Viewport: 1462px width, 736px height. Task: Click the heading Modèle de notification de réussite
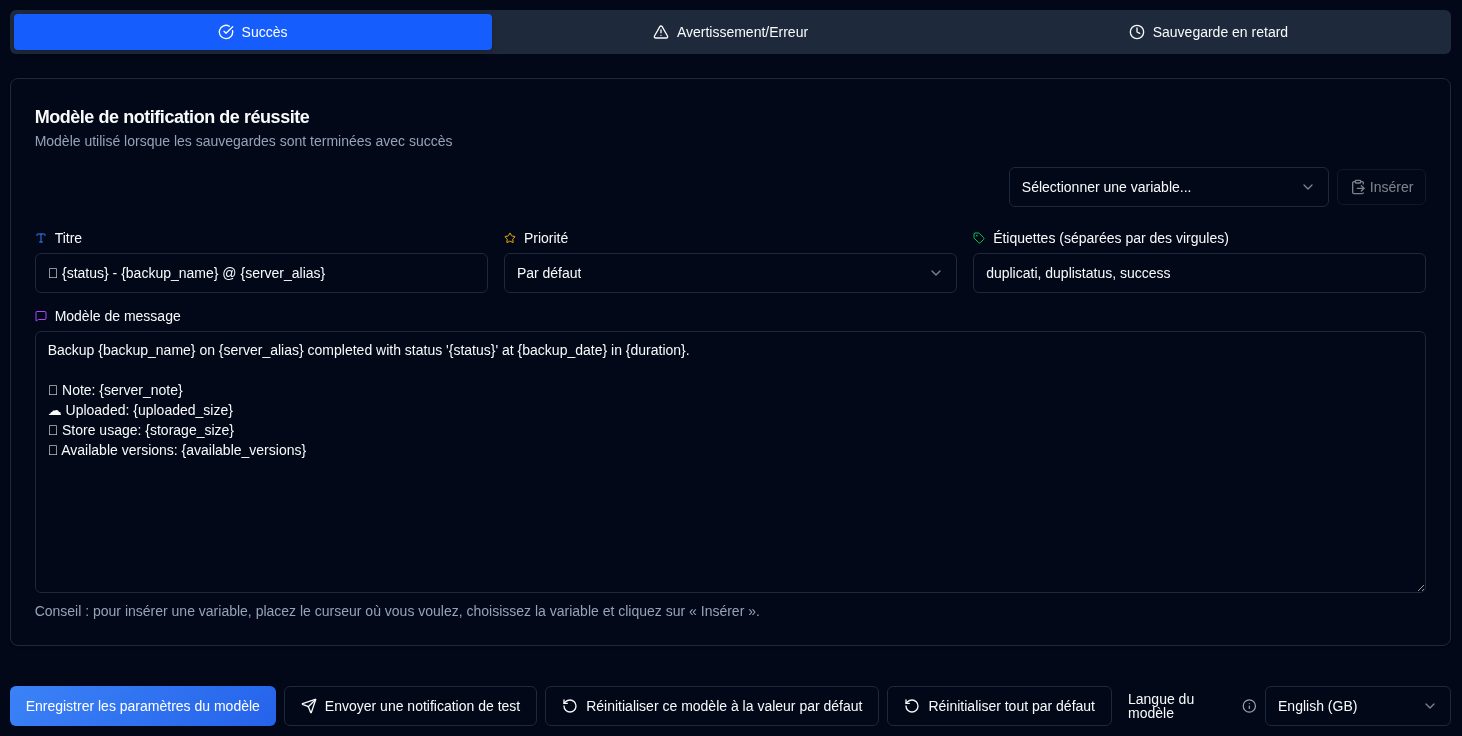[172, 117]
